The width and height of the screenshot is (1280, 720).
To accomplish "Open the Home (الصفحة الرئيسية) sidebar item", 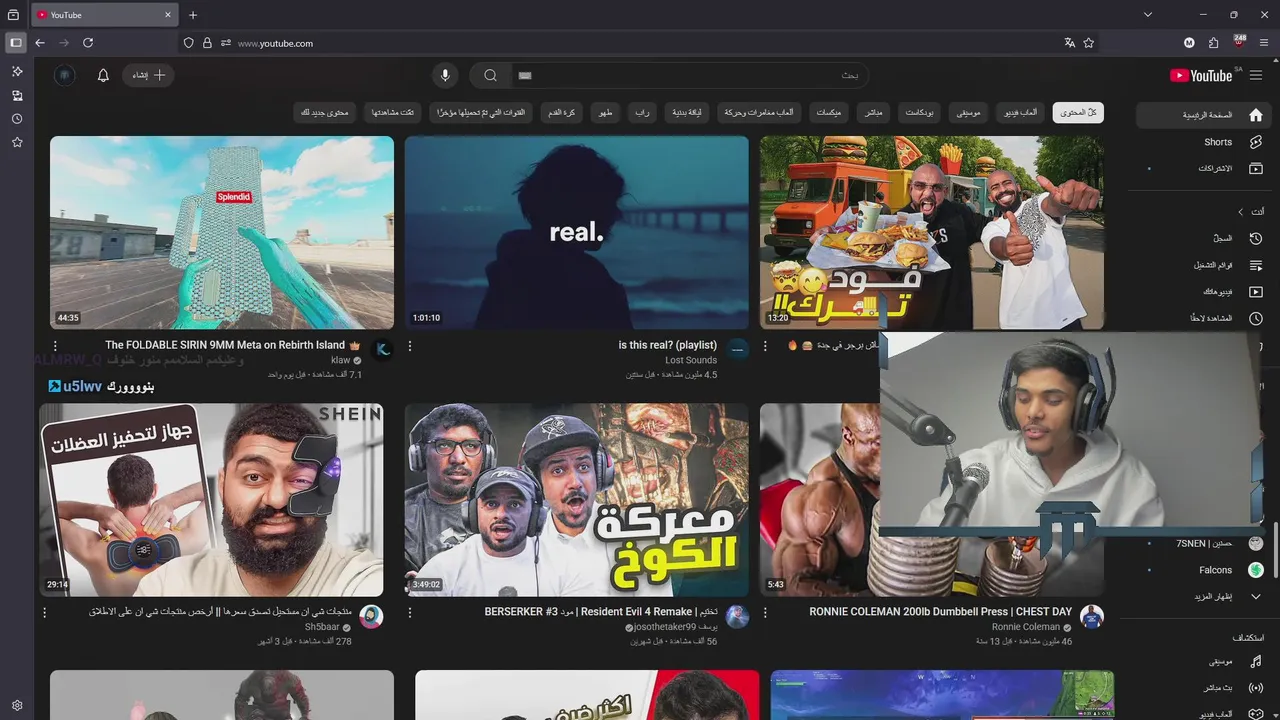I will tap(1204, 115).
